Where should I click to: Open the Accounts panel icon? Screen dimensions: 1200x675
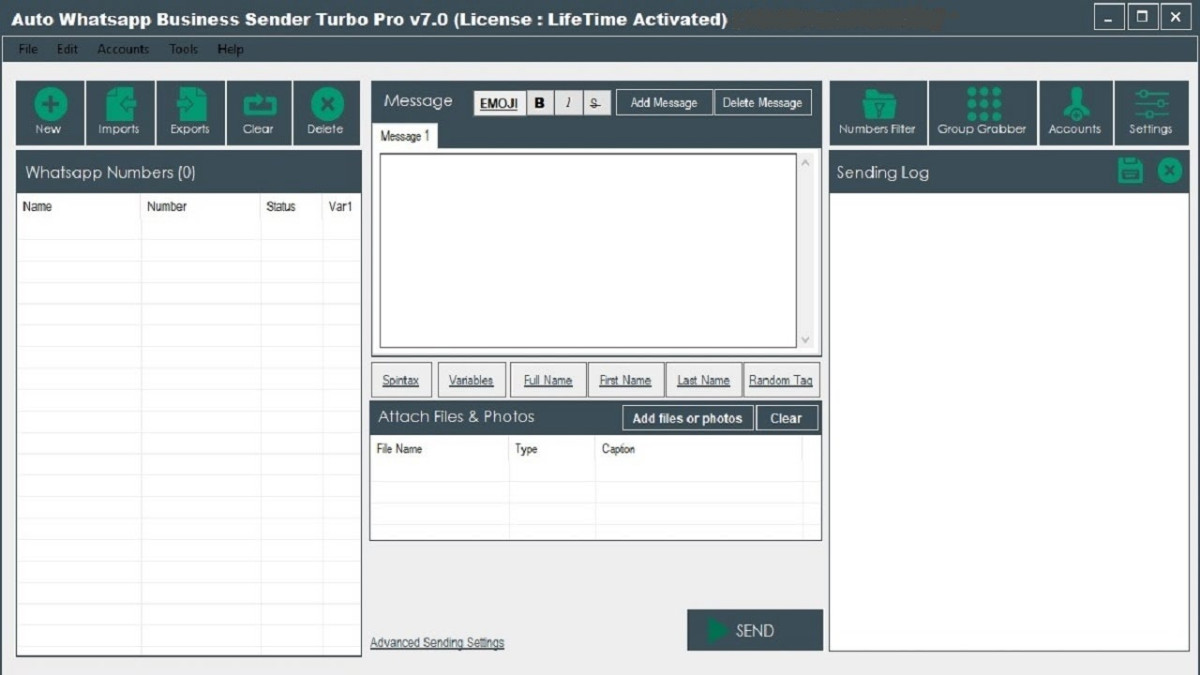[x=1075, y=106]
